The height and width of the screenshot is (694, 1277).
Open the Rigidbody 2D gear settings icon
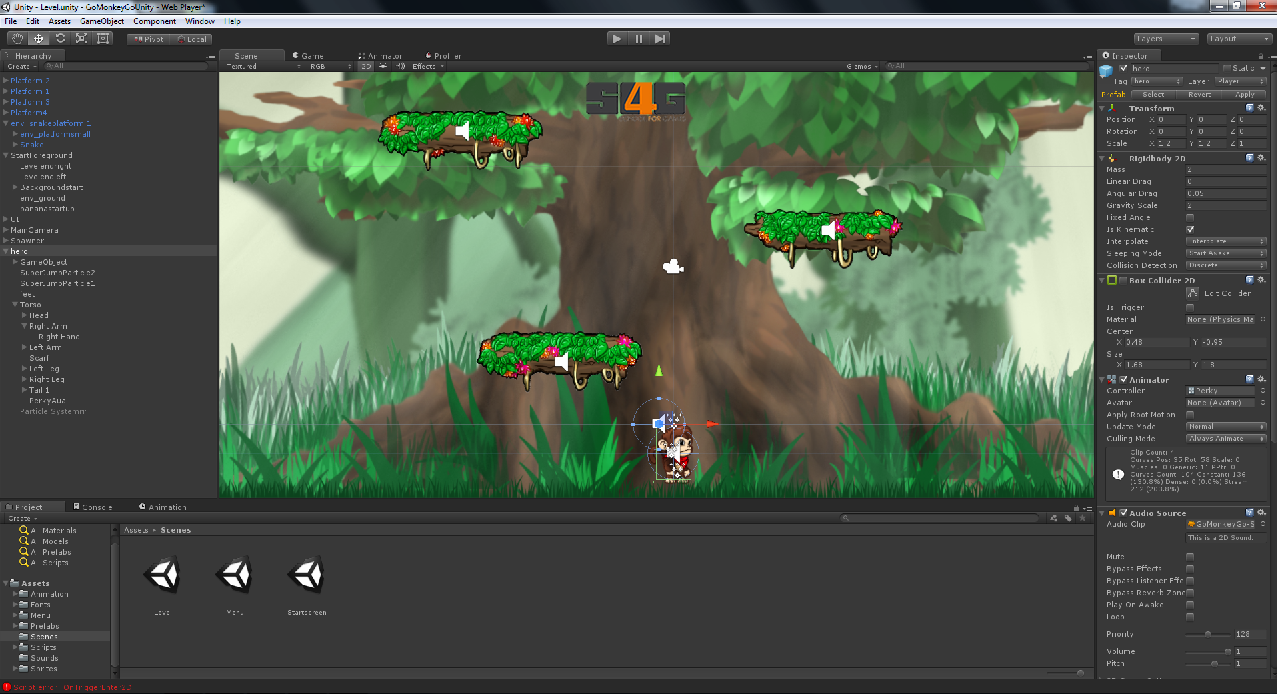click(x=1263, y=158)
